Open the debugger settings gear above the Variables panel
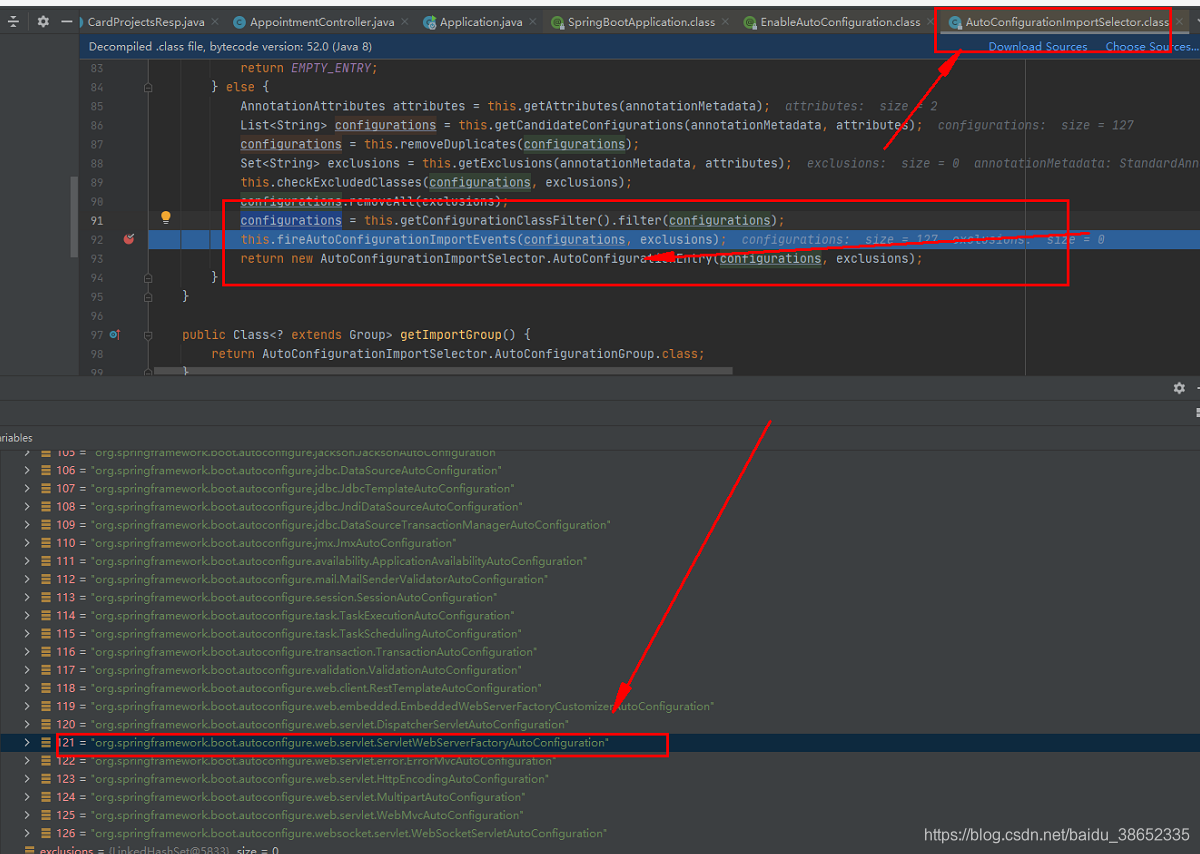 [x=1179, y=388]
